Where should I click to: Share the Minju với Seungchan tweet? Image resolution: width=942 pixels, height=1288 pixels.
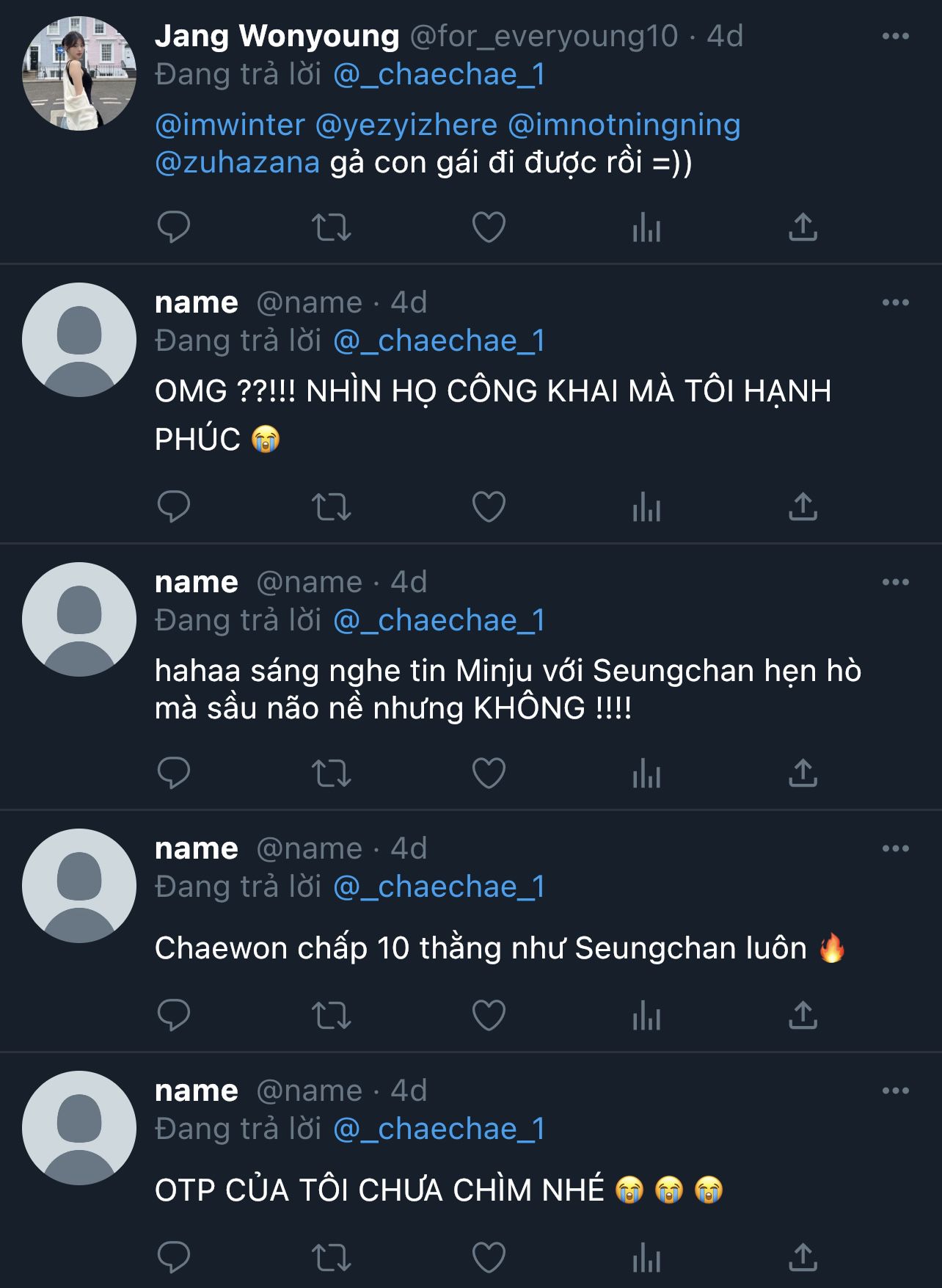tap(803, 773)
